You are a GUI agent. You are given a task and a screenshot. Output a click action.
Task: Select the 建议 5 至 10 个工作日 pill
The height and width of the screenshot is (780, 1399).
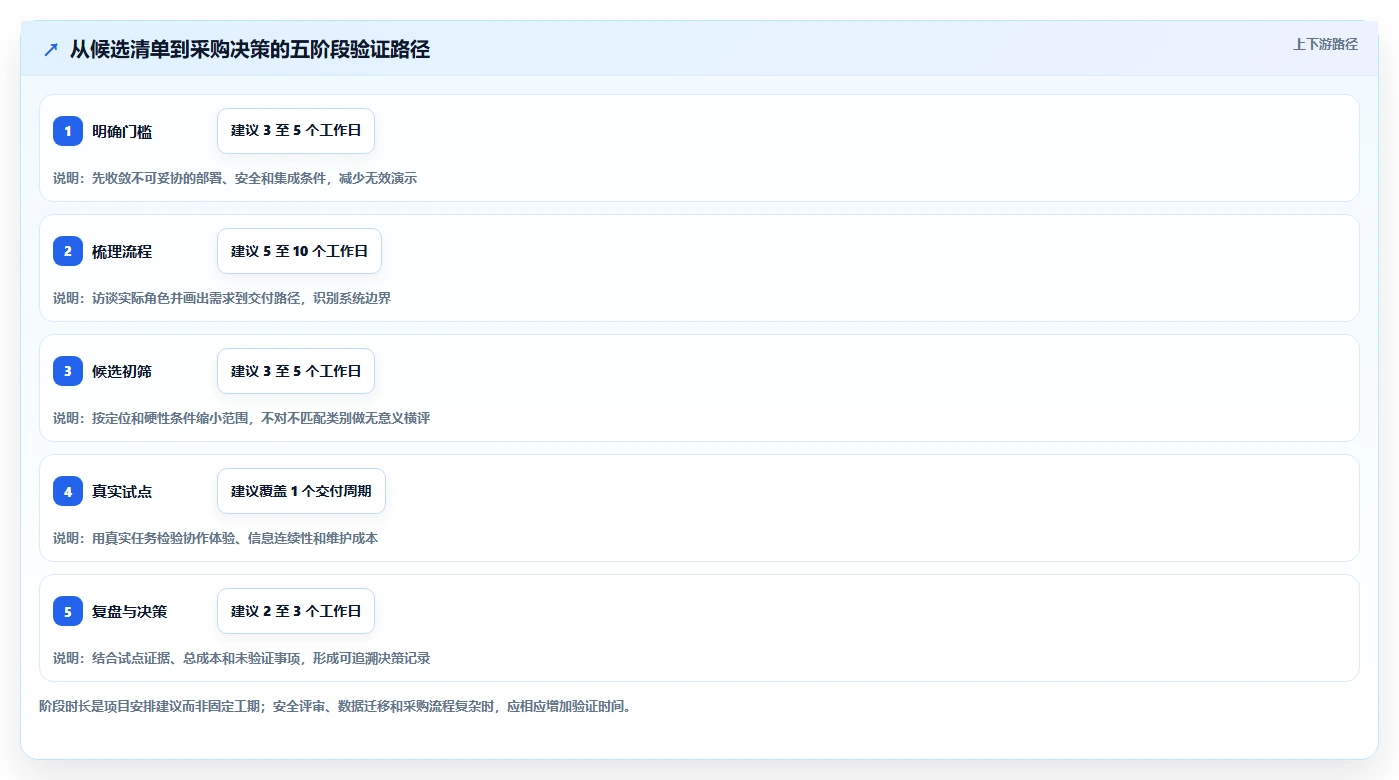point(299,251)
